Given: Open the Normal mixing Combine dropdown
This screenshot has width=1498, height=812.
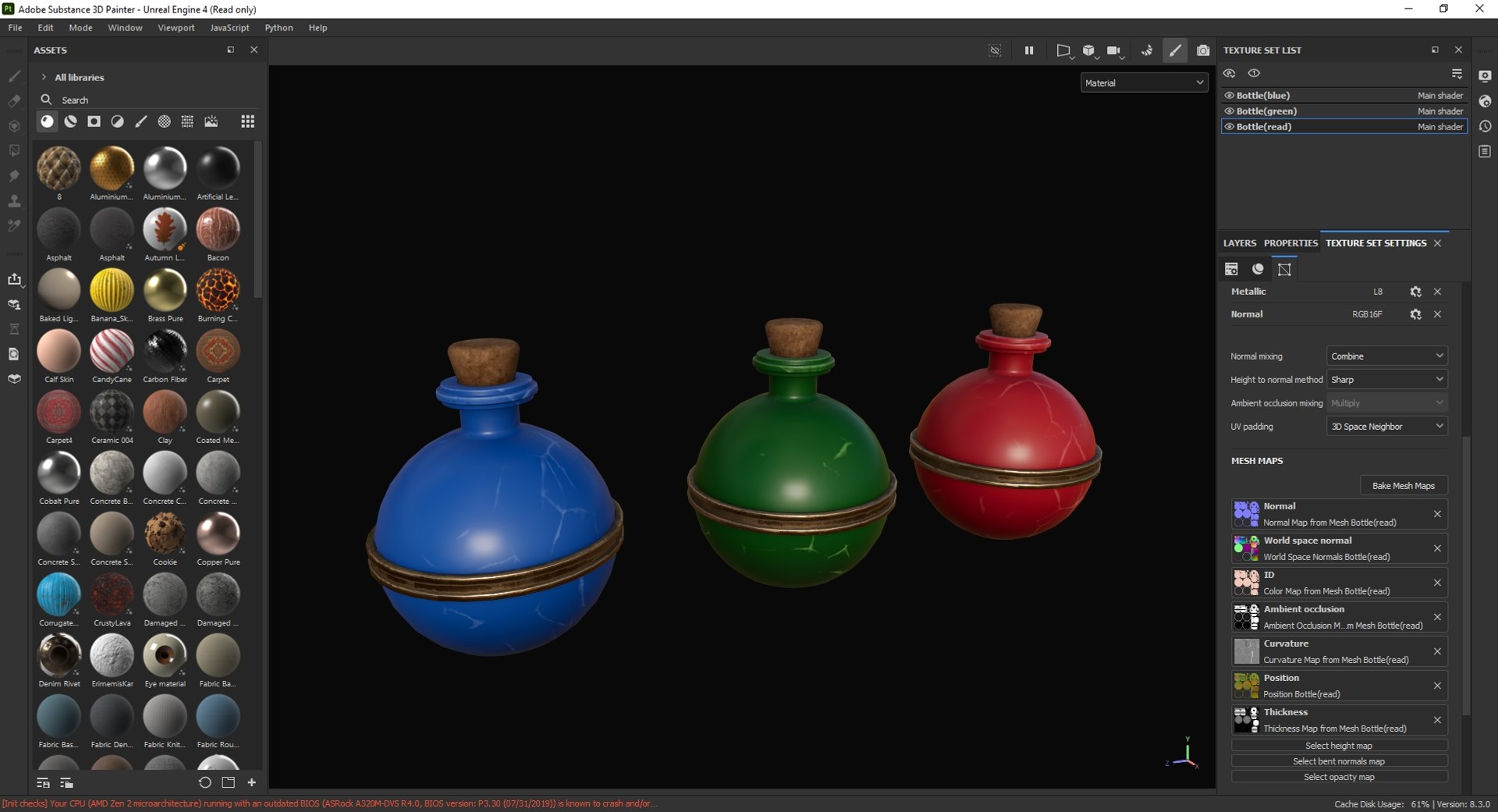Looking at the screenshot, I should tap(1387, 356).
